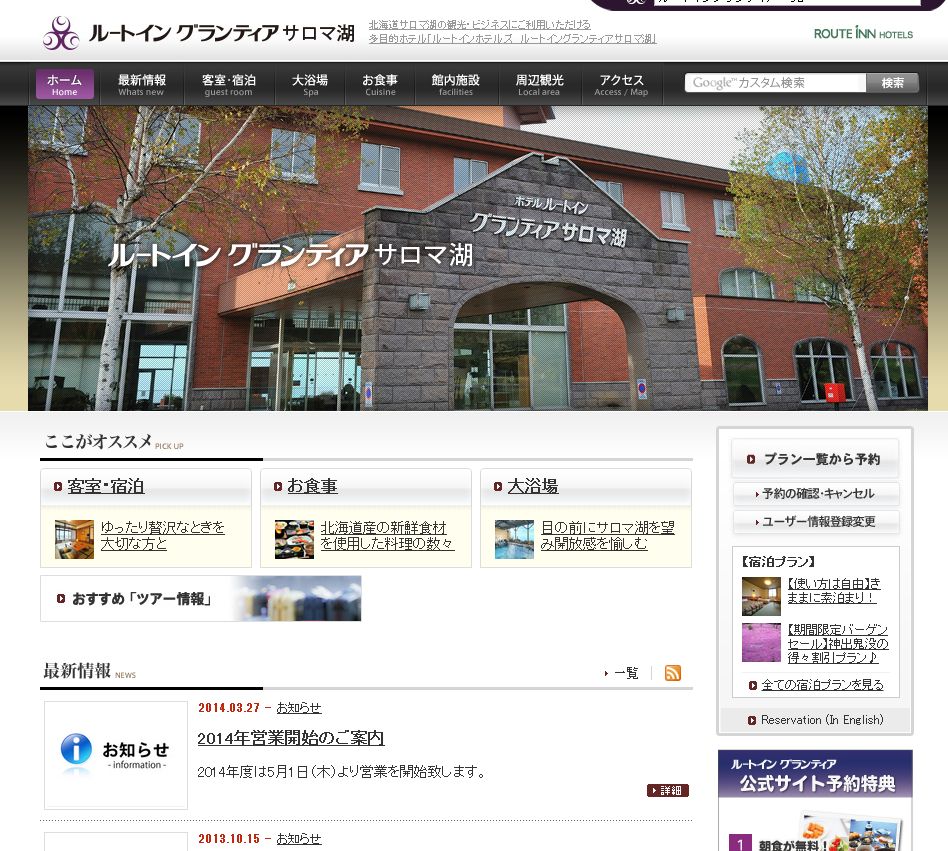This screenshot has height=851, width=948.
Task: Click the hotel entrance hero image
Action: click(x=478, y=259)
